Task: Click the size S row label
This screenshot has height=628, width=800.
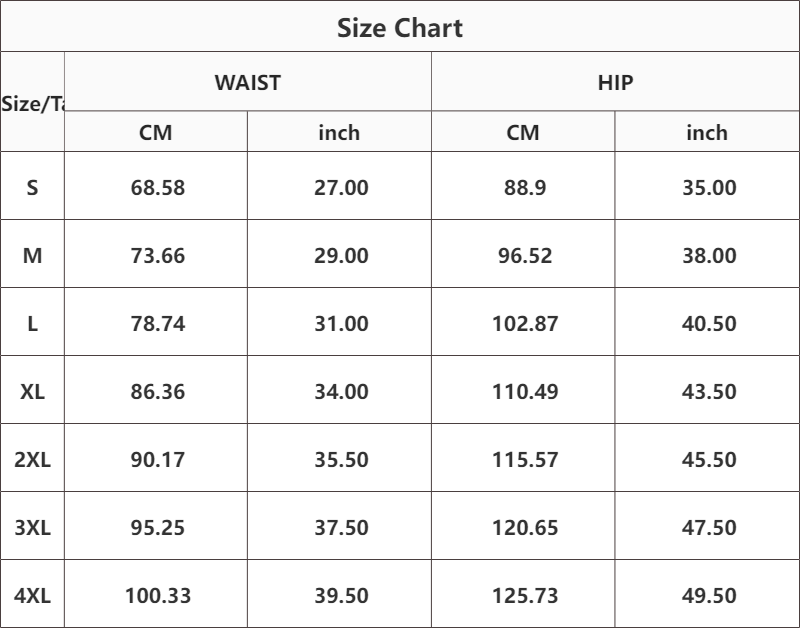Action: [x=32, y=188]
